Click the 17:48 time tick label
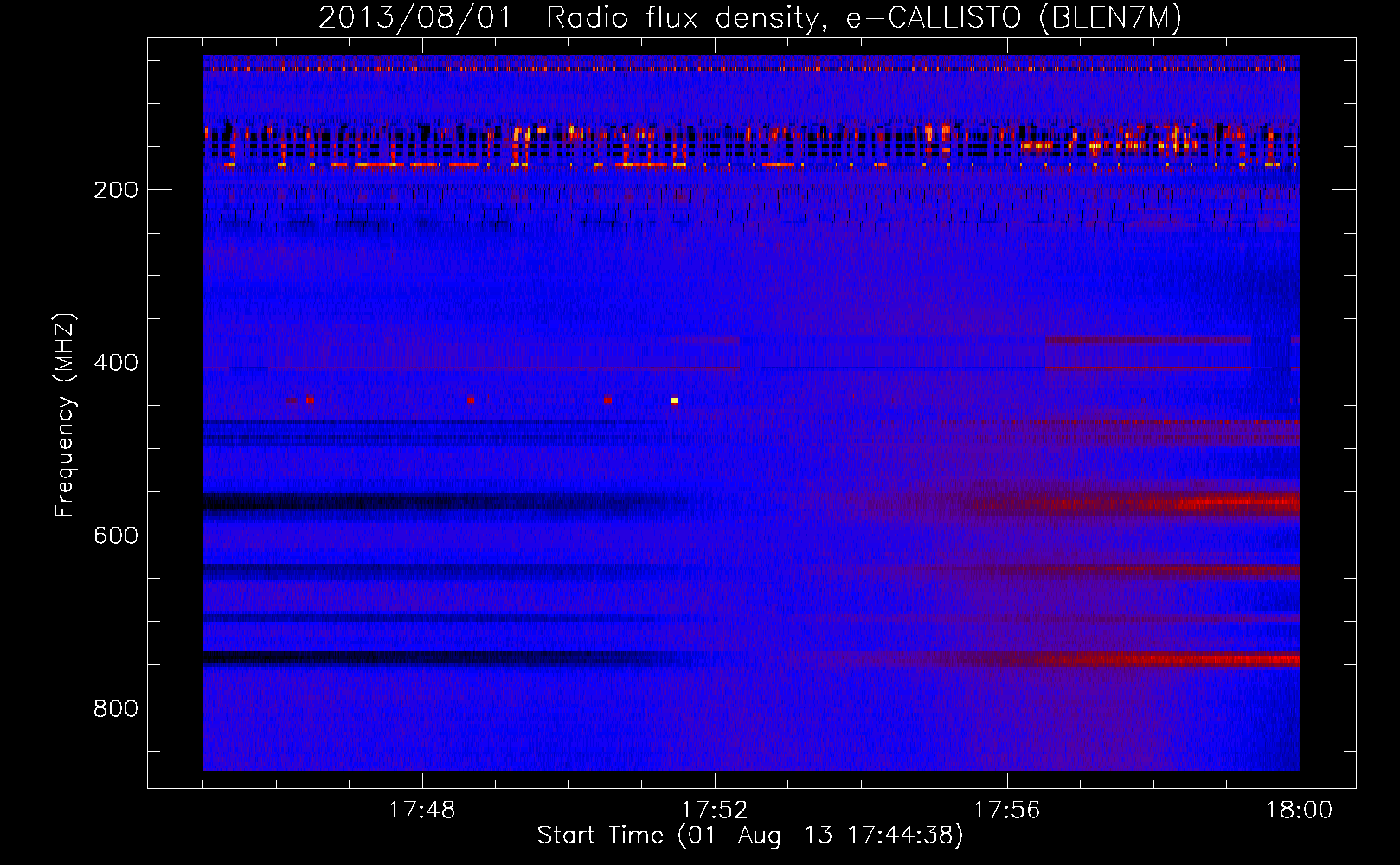 [421, 811]
